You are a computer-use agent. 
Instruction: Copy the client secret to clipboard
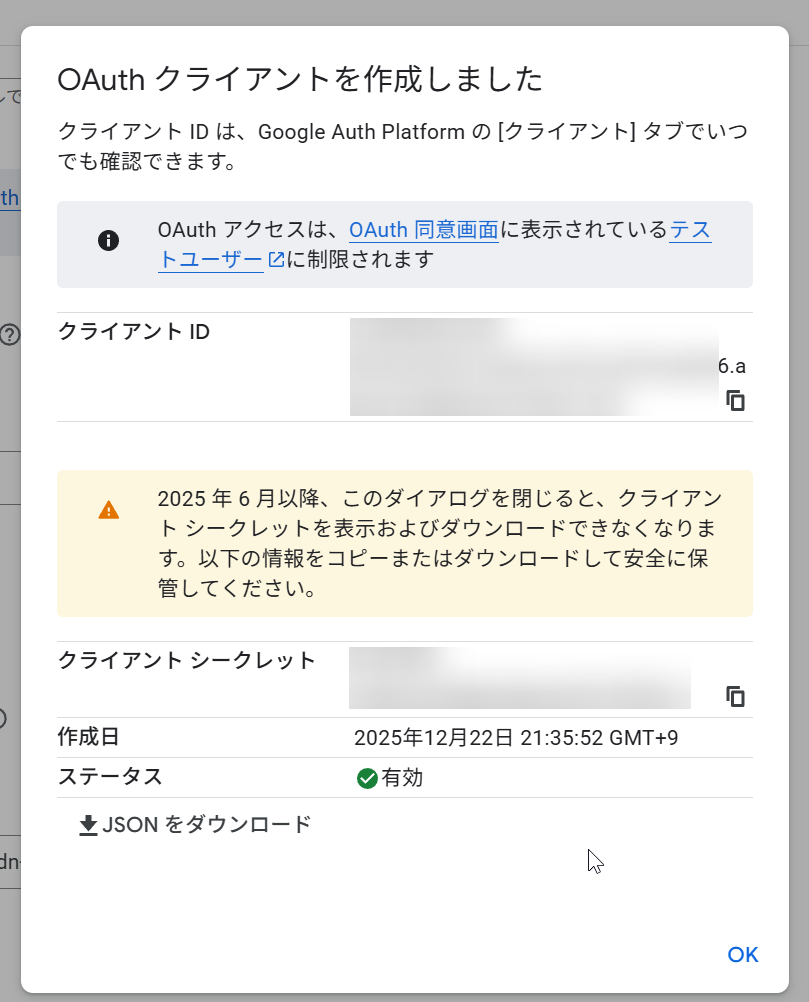click(736, 696)
